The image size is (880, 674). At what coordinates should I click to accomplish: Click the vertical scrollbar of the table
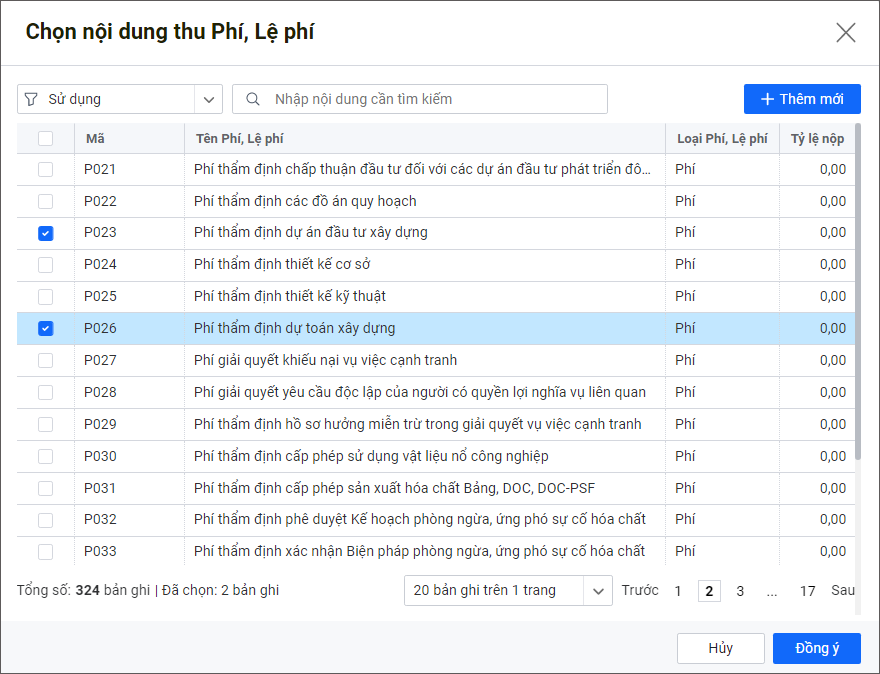(x=859, y=300)
